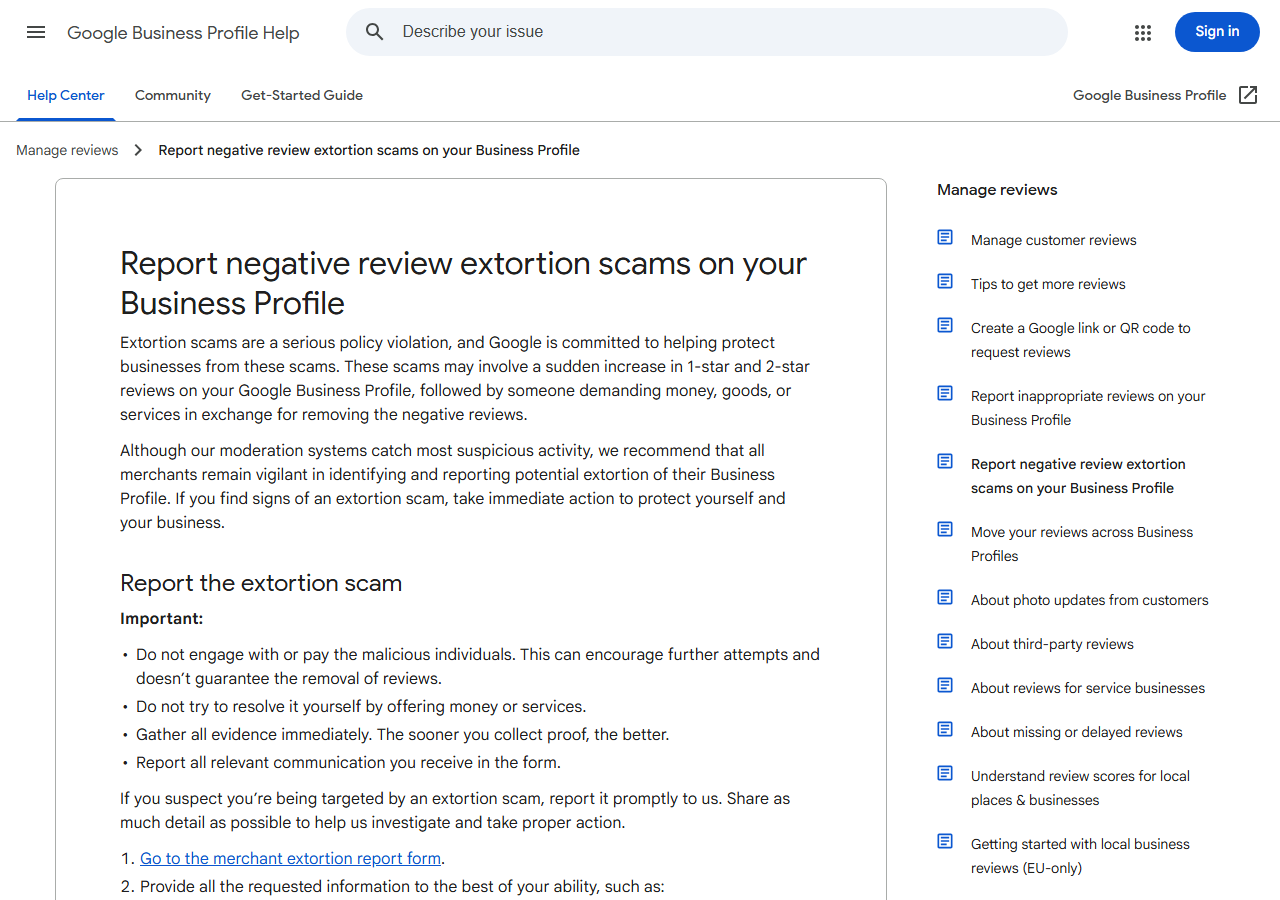The width and height of the screenshot is (1280, 900).
Task: Click the Manage reviews sidebar heading
Action: (997, 190)
